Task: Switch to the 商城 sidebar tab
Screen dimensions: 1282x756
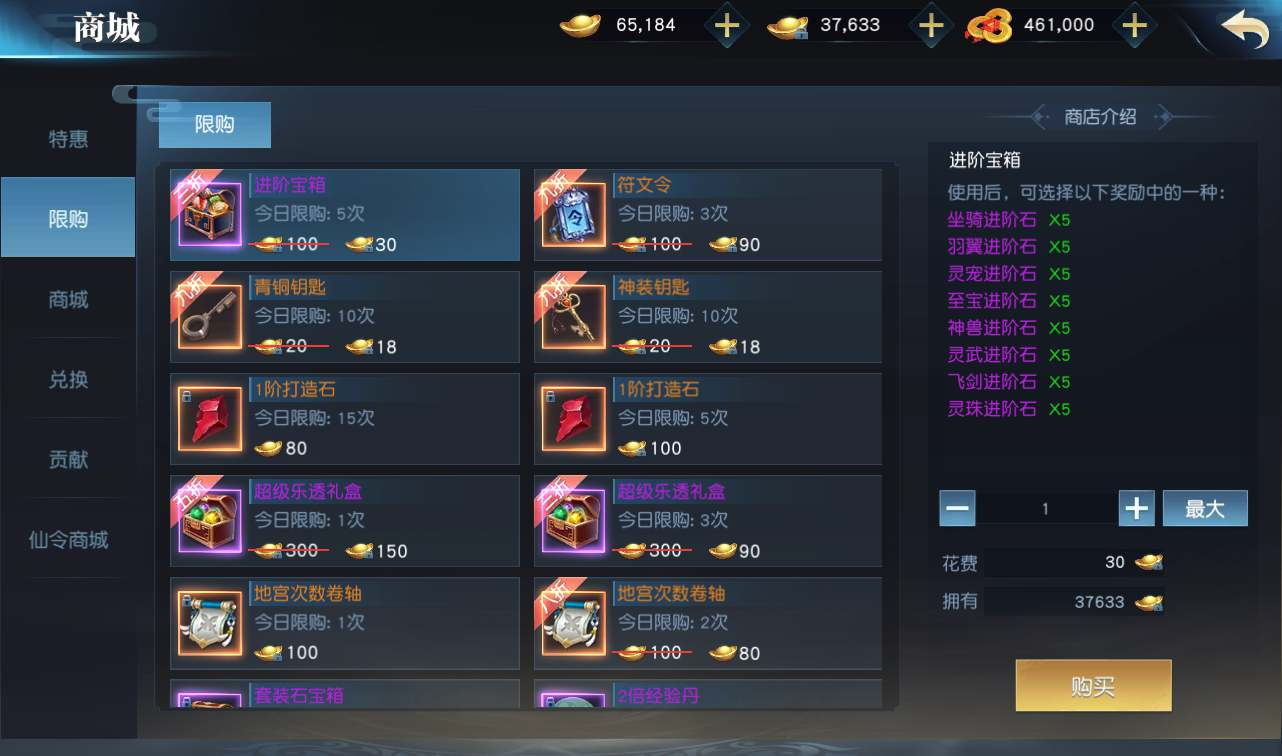Action: 68,299
